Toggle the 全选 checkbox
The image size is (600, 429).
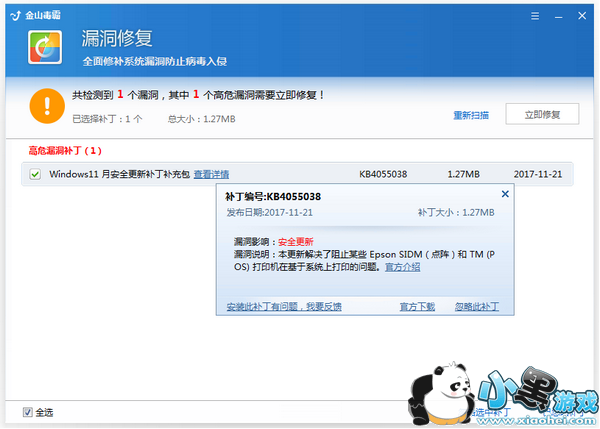(28, 412)
